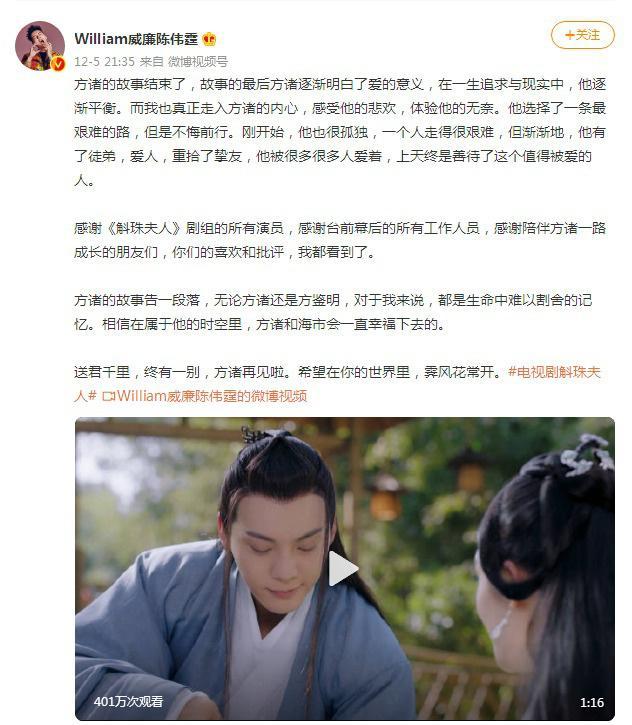
Task: Play the video using the triangle play button
Action: pyautogui.click(x=343, y=569)
